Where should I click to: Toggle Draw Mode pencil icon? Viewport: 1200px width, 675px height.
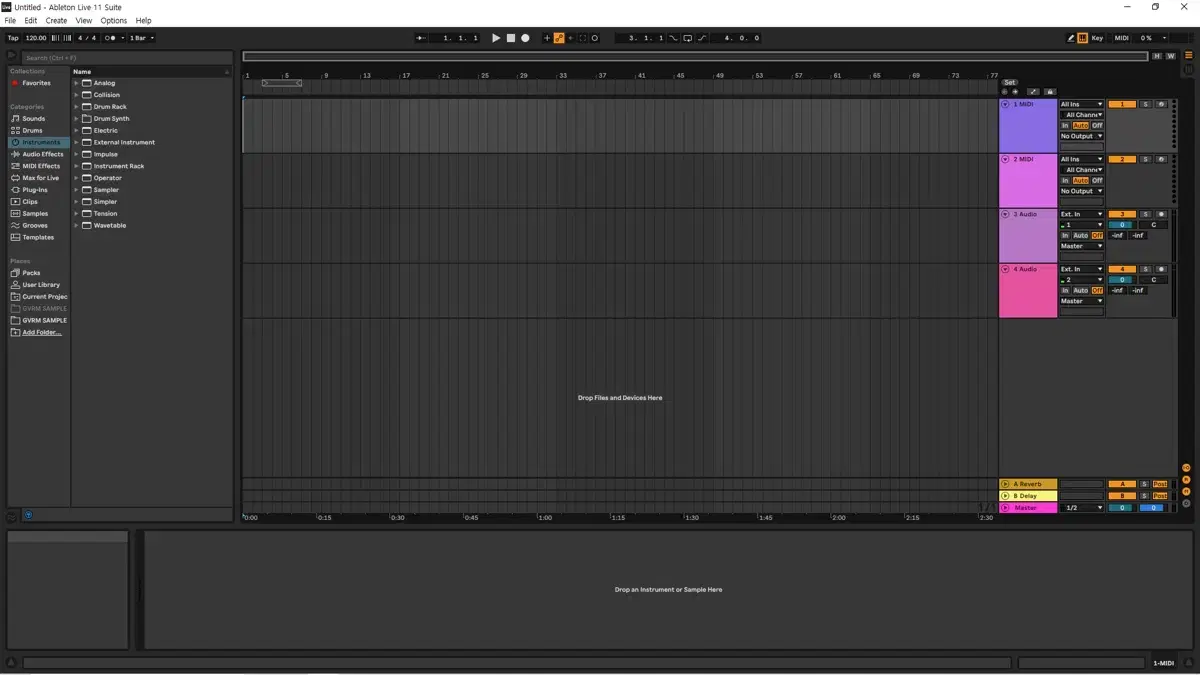coord(1071,38)
